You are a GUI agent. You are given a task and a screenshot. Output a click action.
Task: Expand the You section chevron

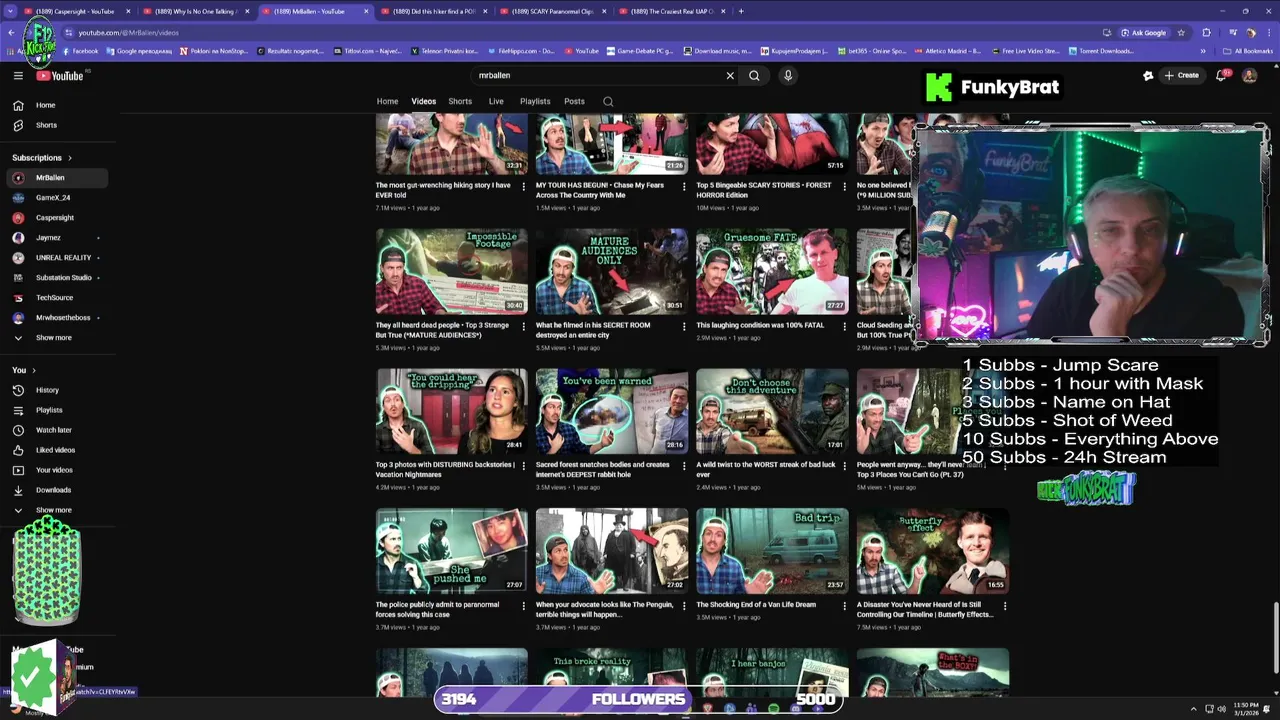[x=33, y=370]
